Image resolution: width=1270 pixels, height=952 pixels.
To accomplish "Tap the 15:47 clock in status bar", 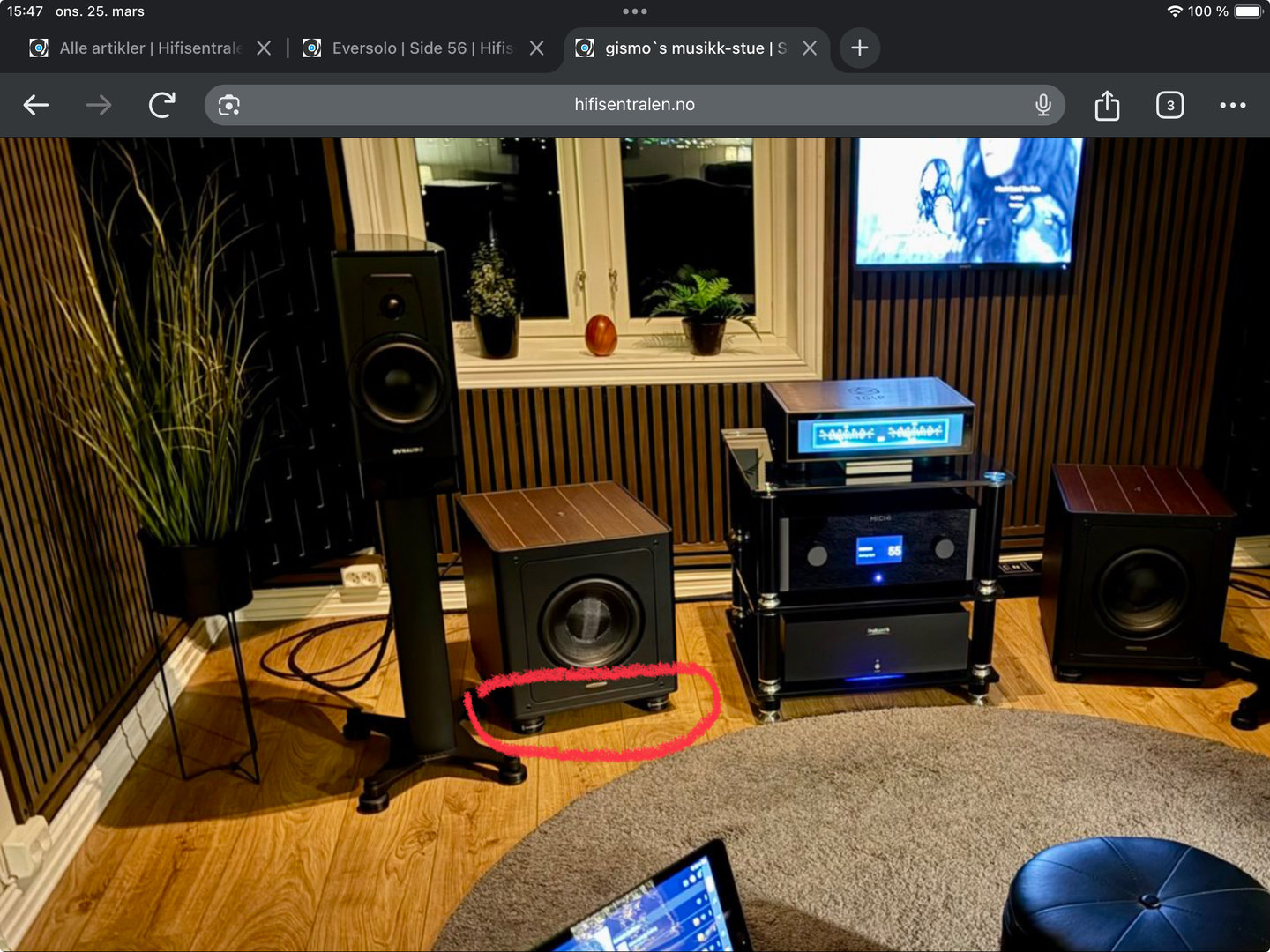I will click(25, 11).
